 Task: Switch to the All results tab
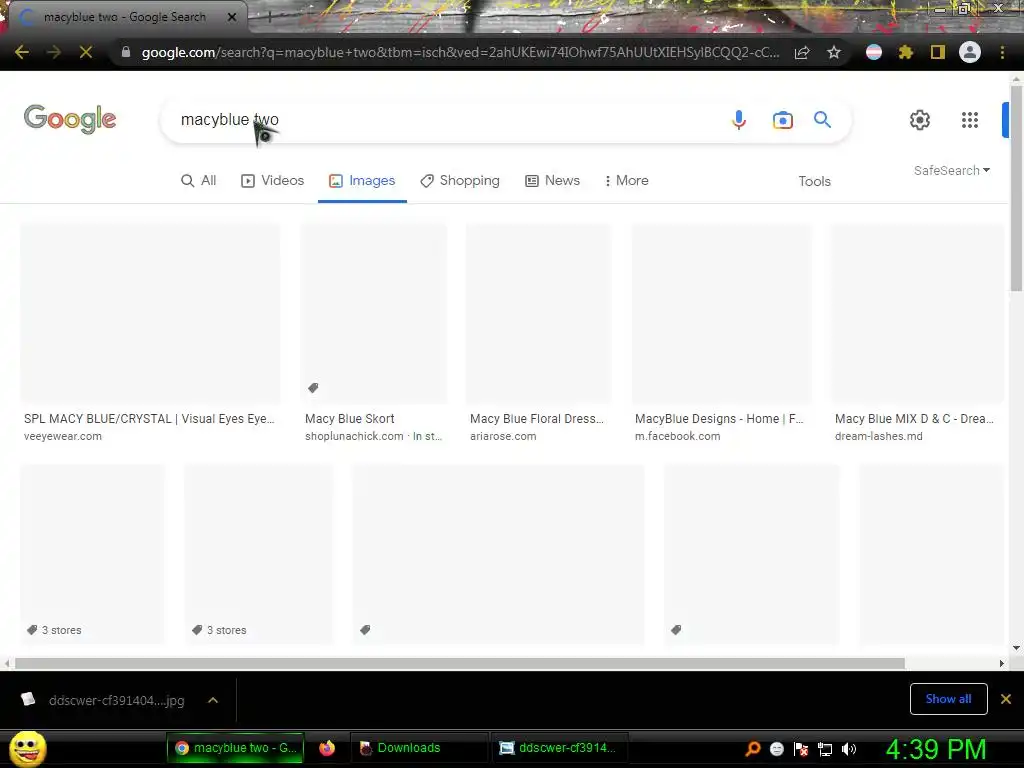tap(199, 181)
